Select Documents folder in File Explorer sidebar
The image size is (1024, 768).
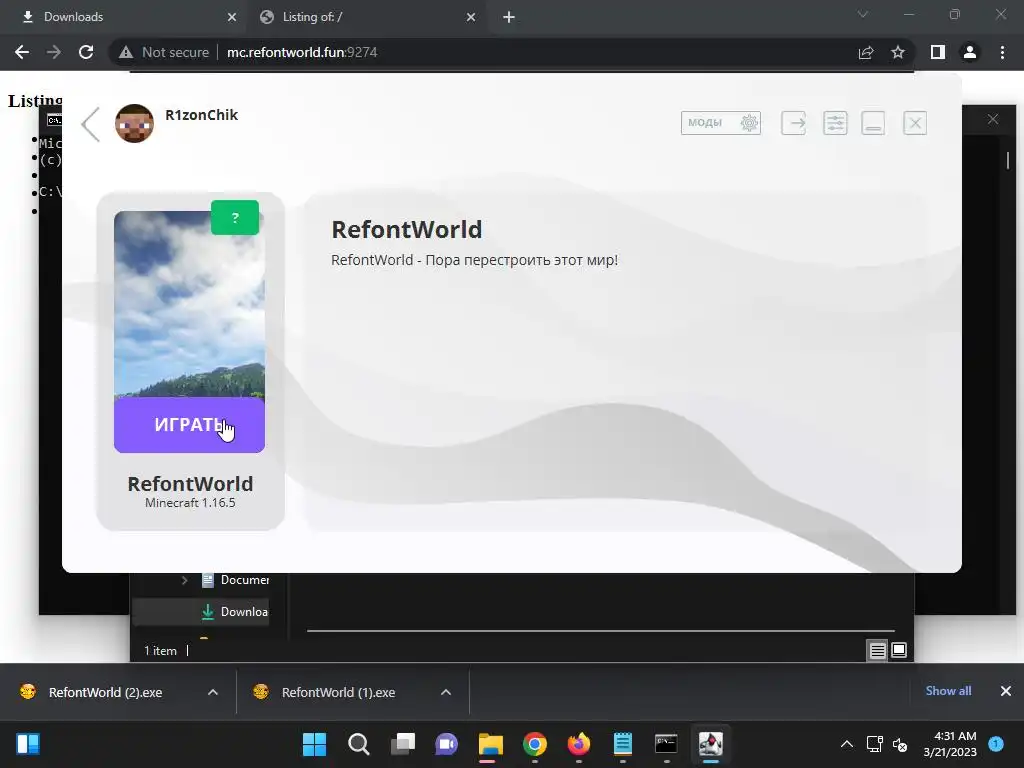(x=235, y=580)
